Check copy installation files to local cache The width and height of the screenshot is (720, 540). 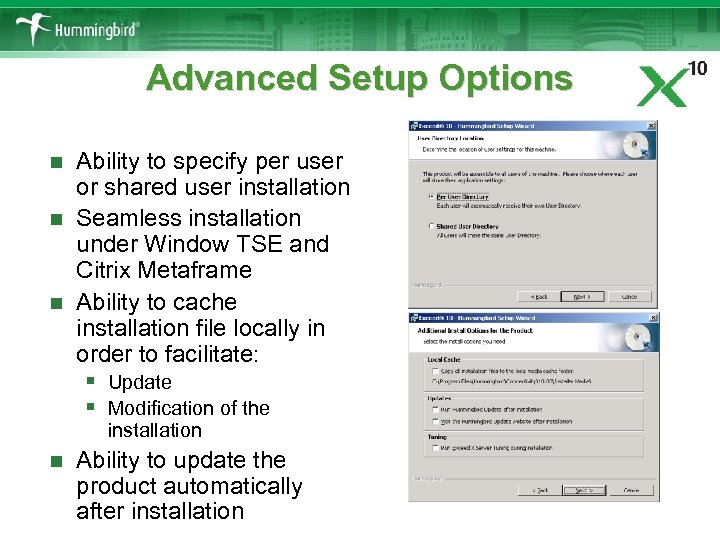435,371
